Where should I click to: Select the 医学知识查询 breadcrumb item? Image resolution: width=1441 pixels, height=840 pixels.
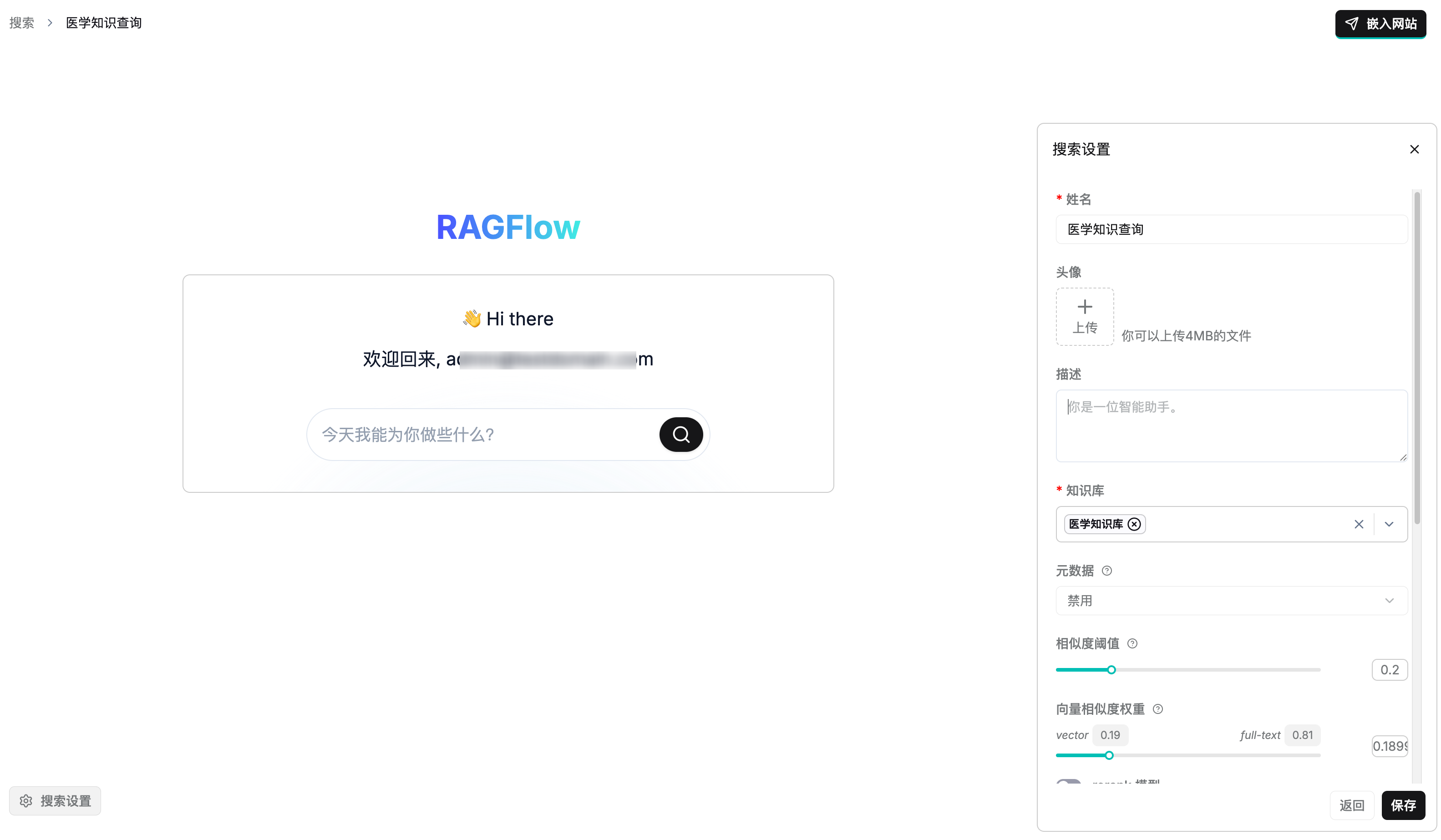point(103,22)
